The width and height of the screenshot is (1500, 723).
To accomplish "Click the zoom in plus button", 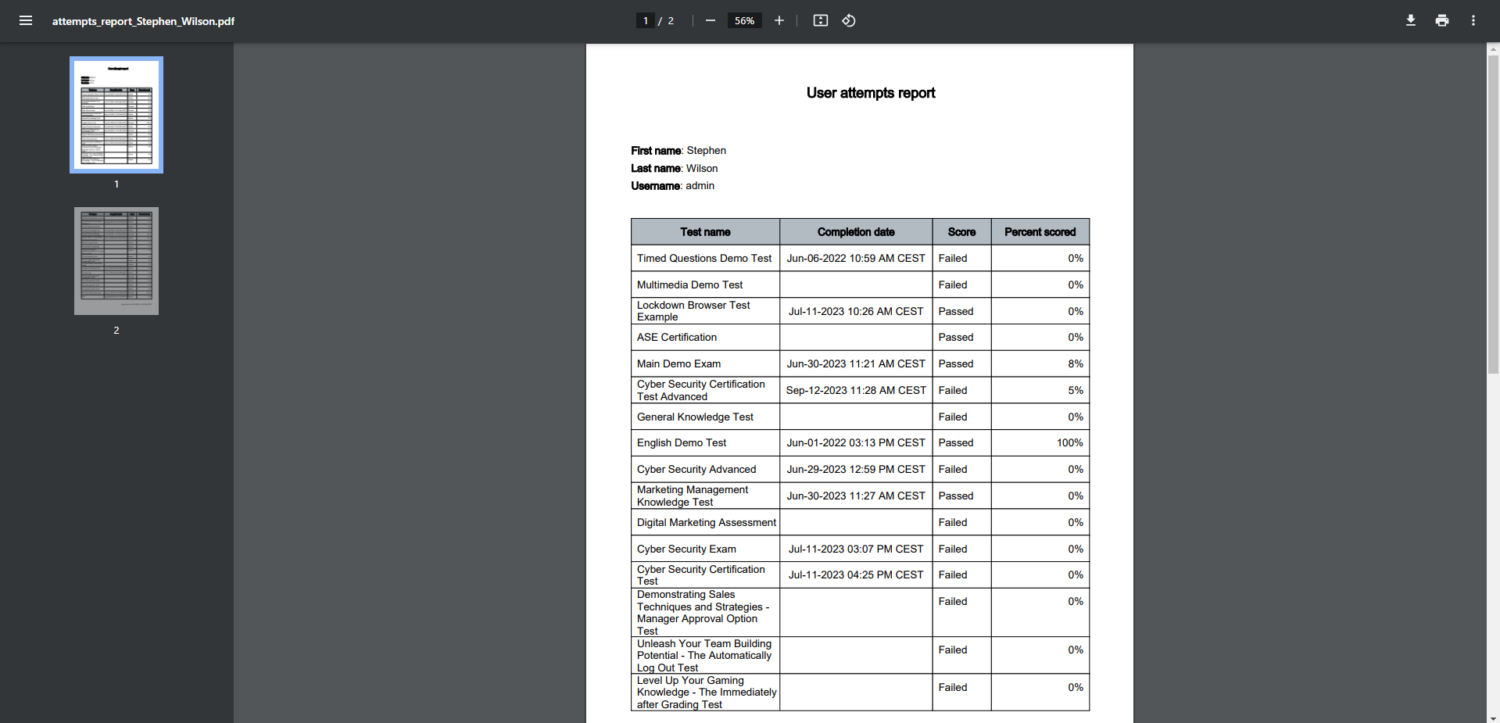I will (x=779, y=21).
